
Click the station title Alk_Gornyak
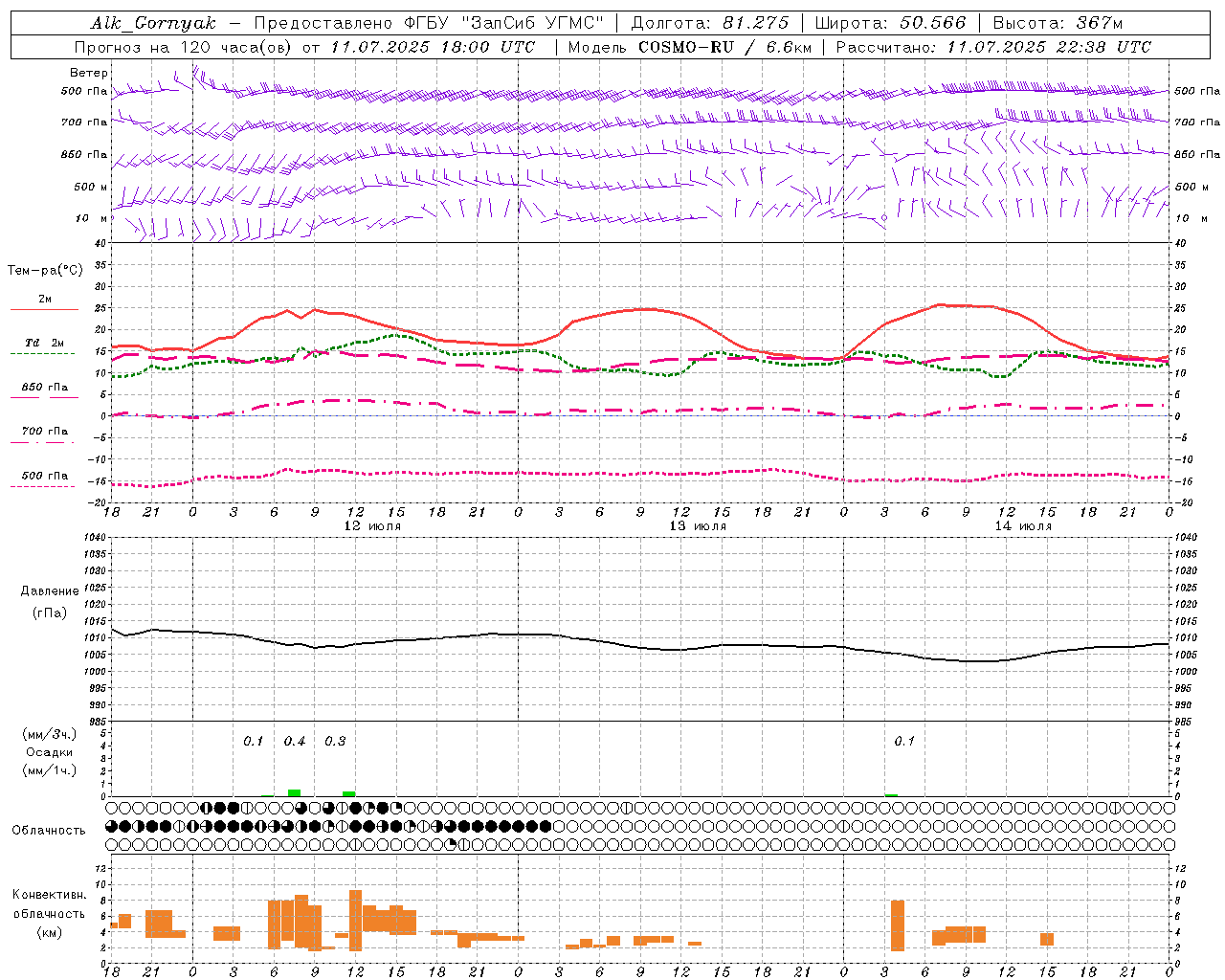coord(153,23)
